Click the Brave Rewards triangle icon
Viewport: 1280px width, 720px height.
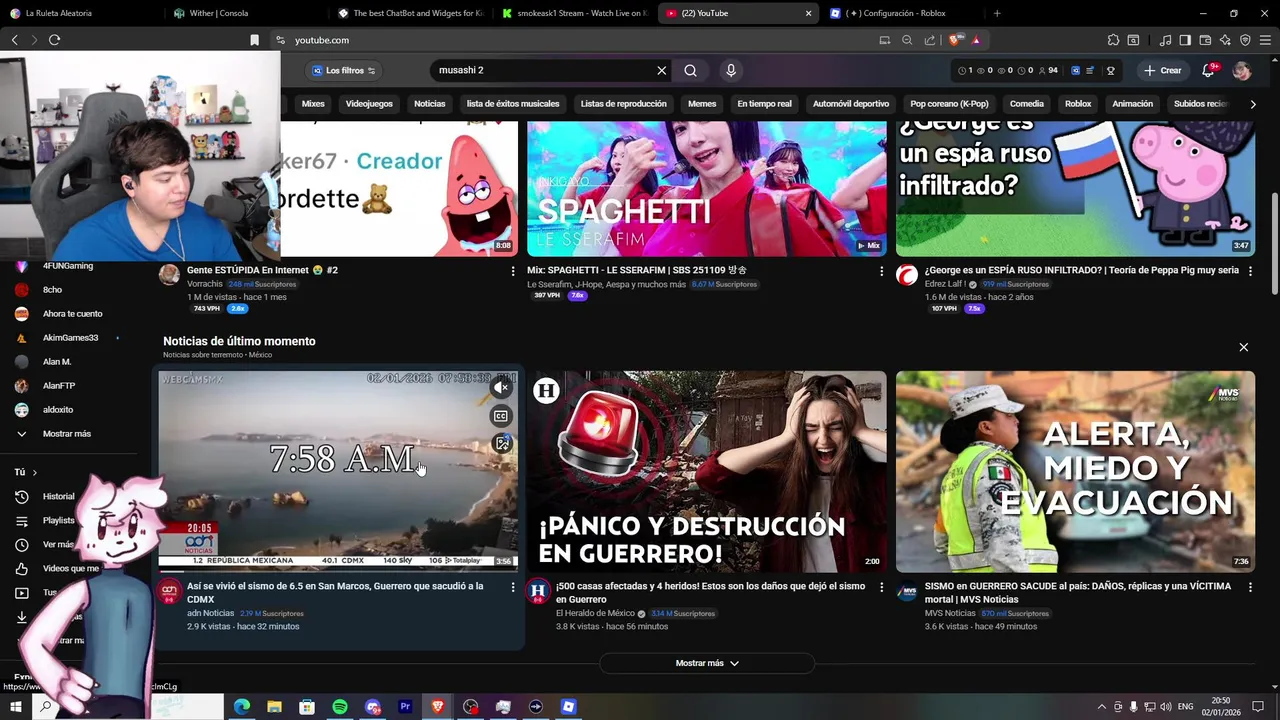coord(976,40)
